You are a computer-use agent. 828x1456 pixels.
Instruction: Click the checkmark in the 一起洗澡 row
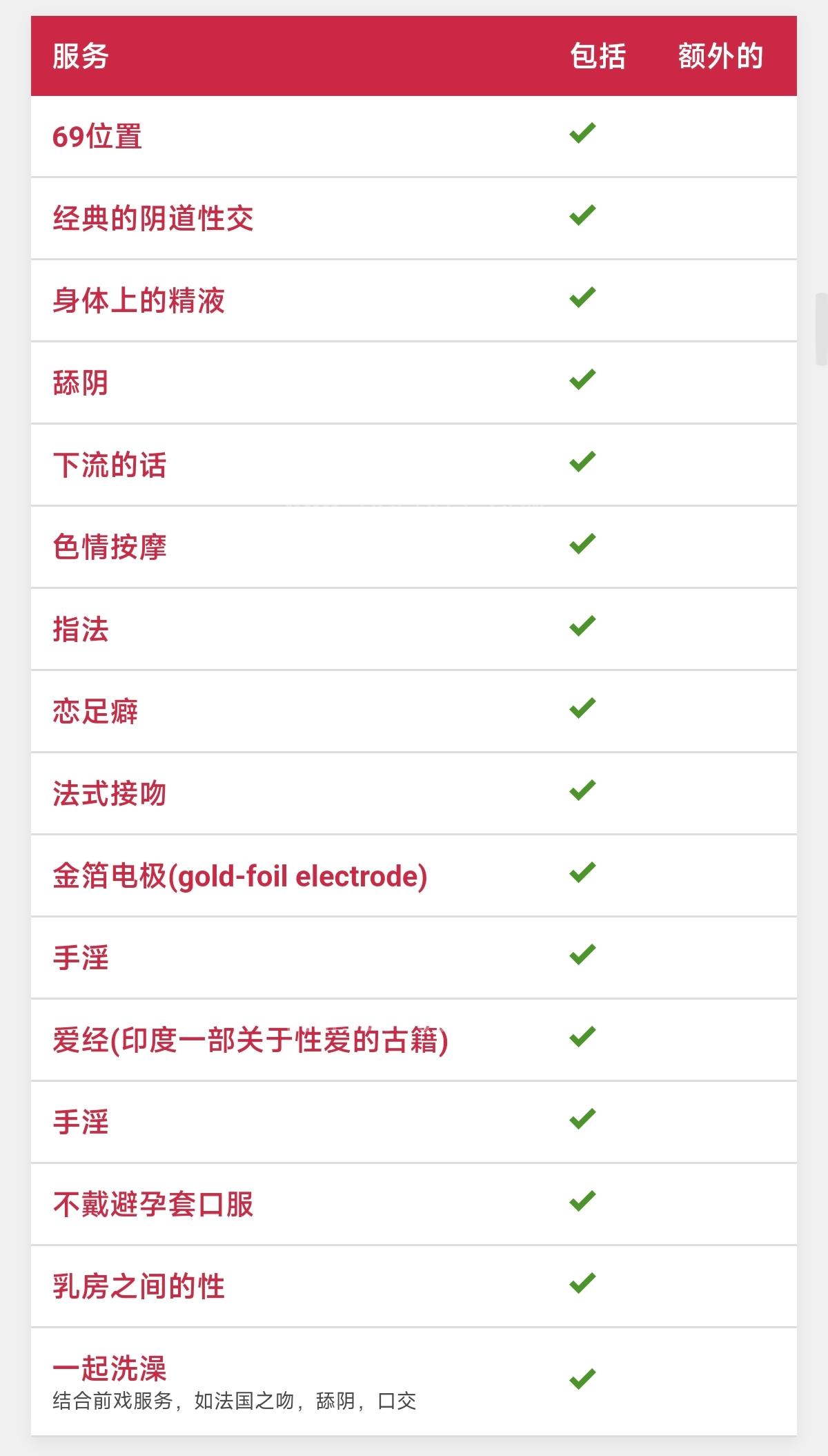click(x=582, y=1379)
